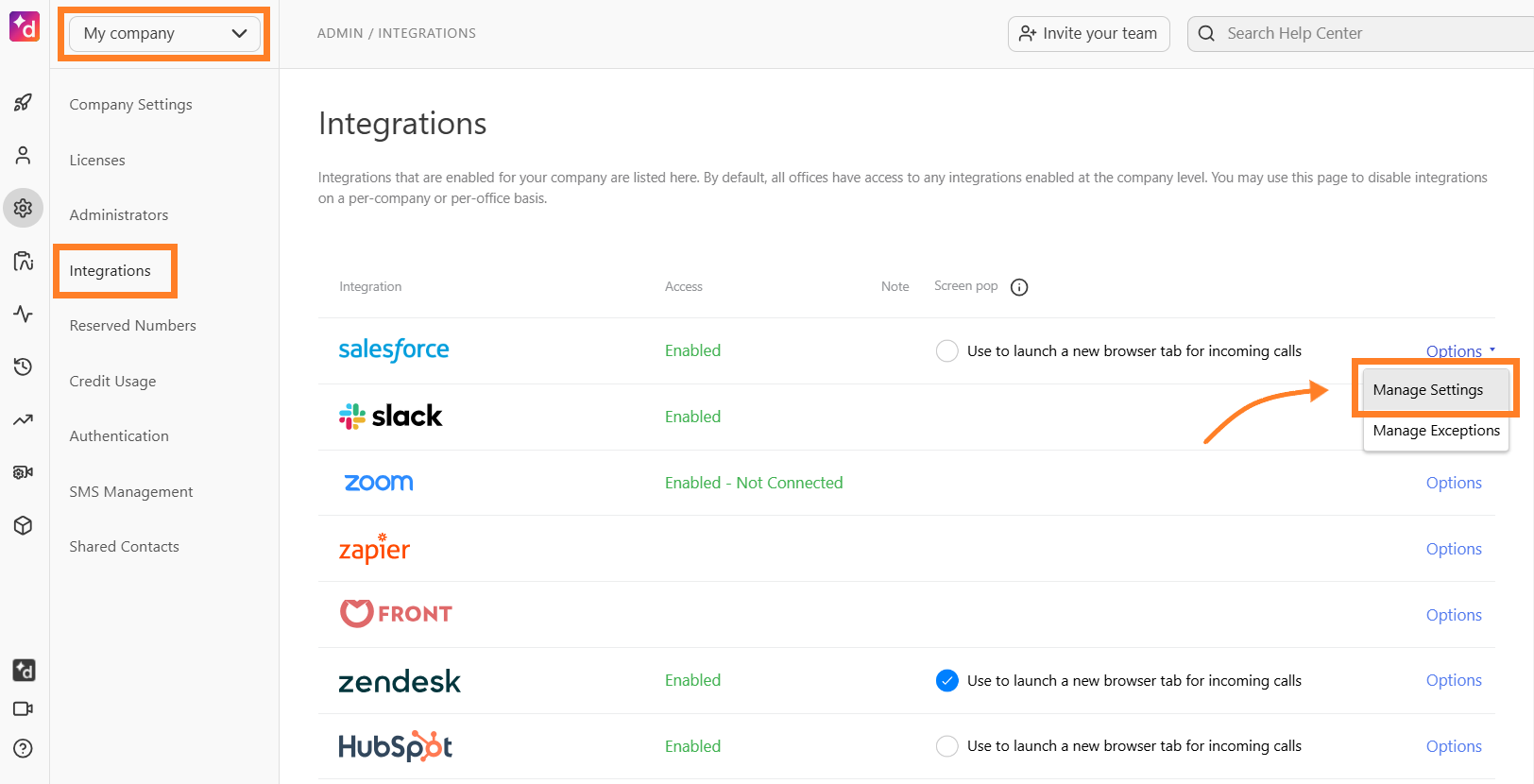Image resolution: width=1534 pixels, height=784 pixels.
Task: Click the Dialpad logo icon
Action: tap(24, 26)
